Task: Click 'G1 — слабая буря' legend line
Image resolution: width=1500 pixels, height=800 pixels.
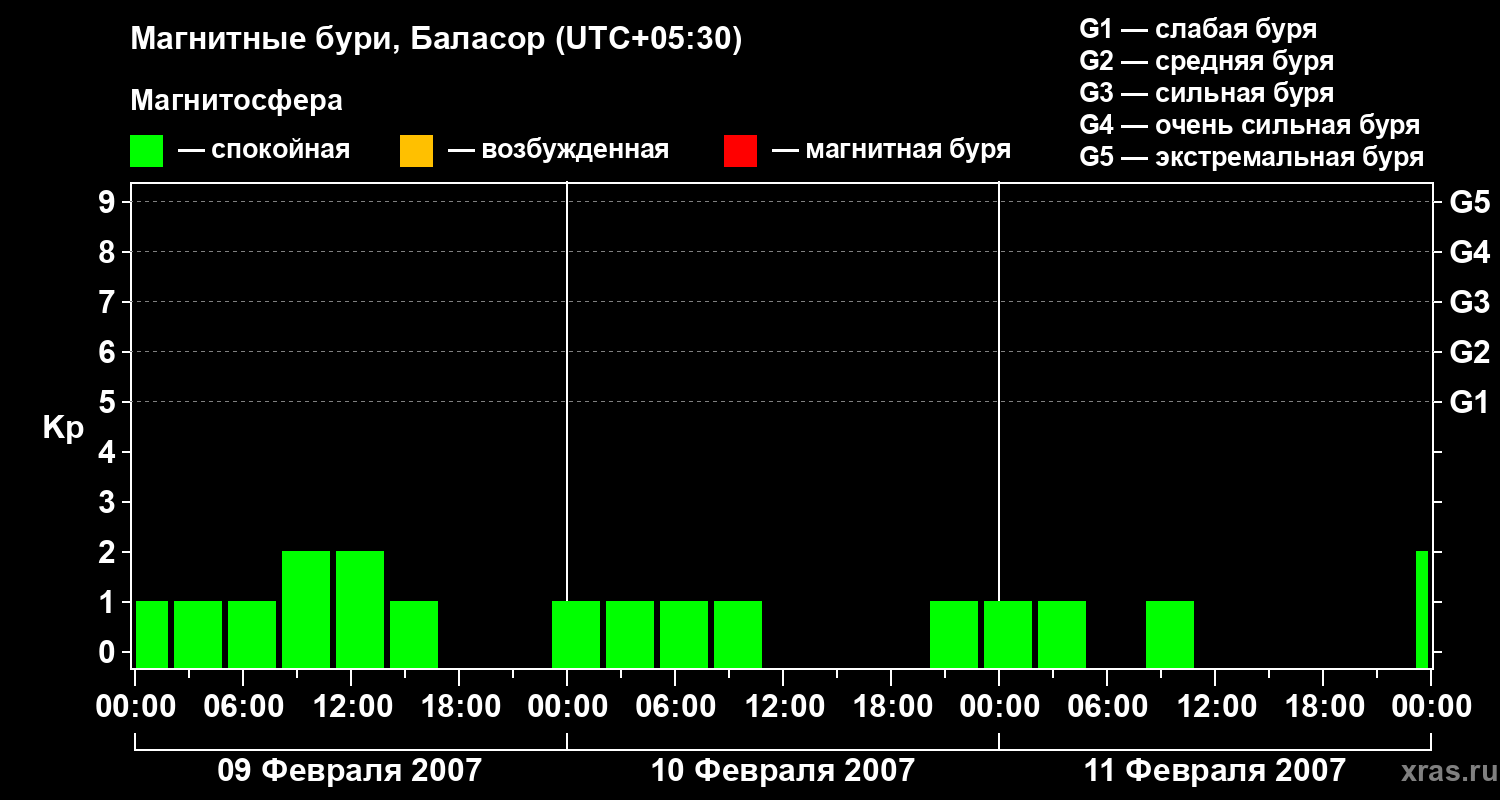Action: click(1198, 29)
